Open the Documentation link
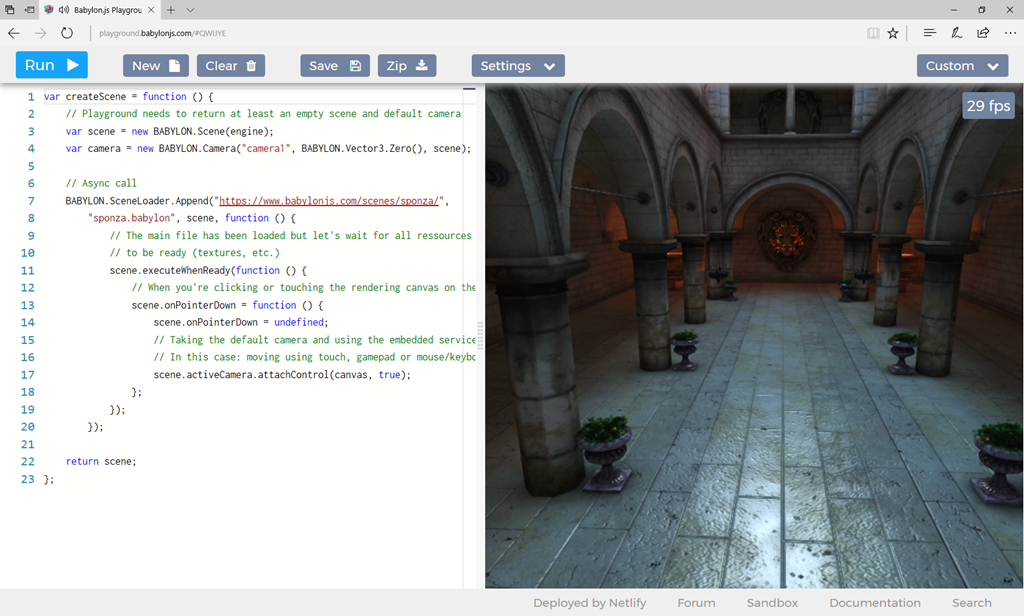This screenshot has width=1024, height=616. coord(875,603)
